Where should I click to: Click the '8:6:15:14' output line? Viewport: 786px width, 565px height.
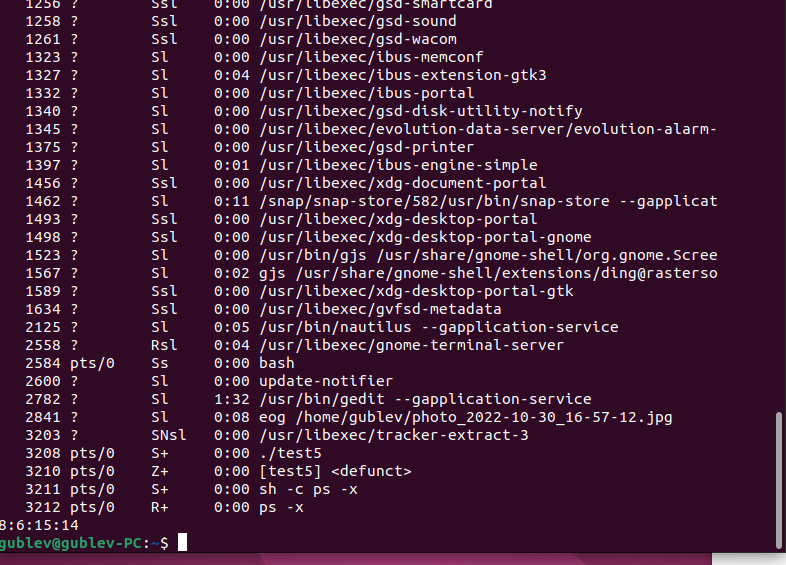click(x=39, y=525)
